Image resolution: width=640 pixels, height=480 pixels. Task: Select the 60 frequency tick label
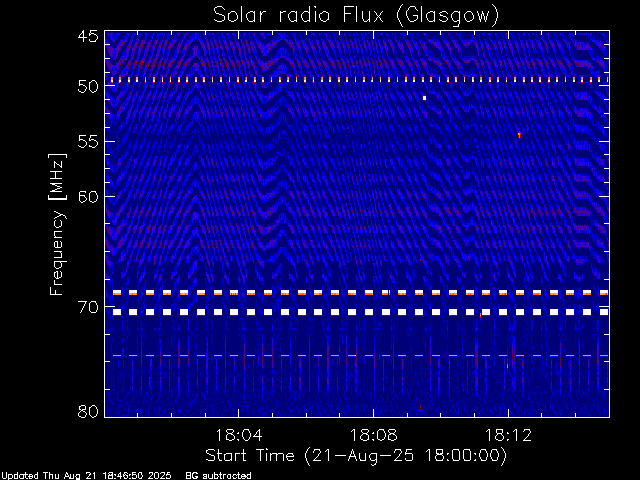point(88,196)
